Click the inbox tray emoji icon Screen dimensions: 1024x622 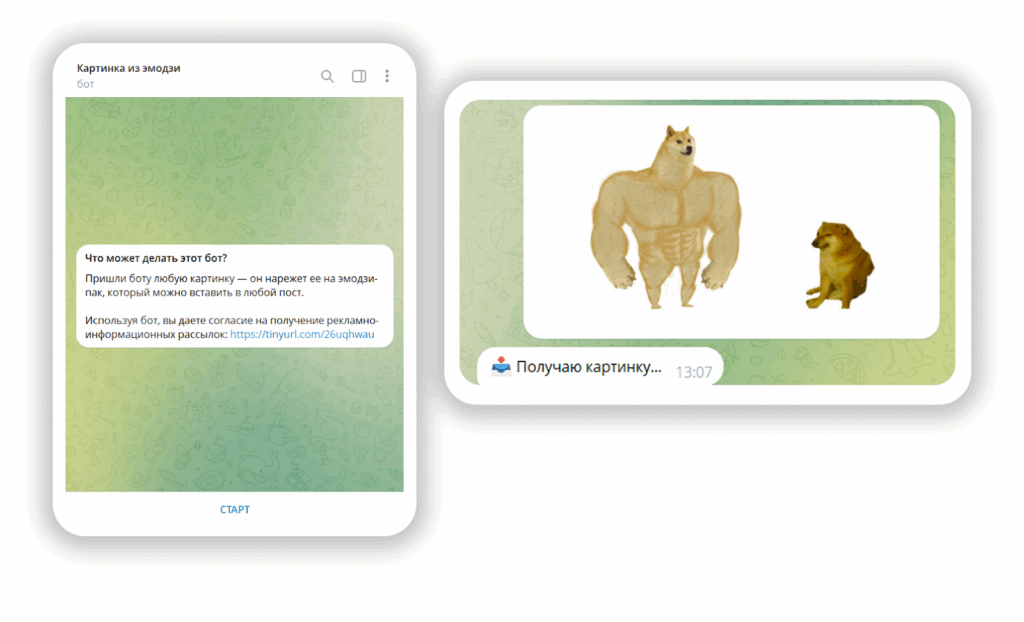click(501, 367)
